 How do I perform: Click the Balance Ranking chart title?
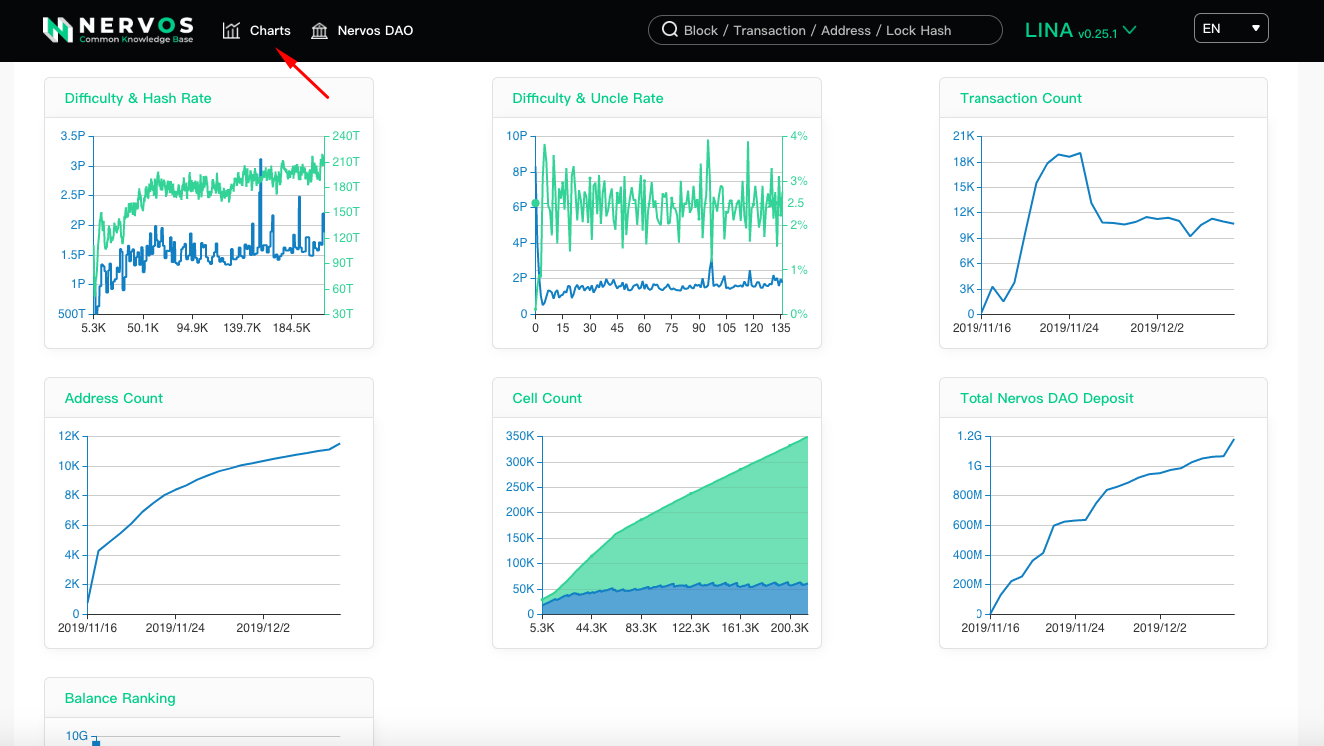point(120,698)
